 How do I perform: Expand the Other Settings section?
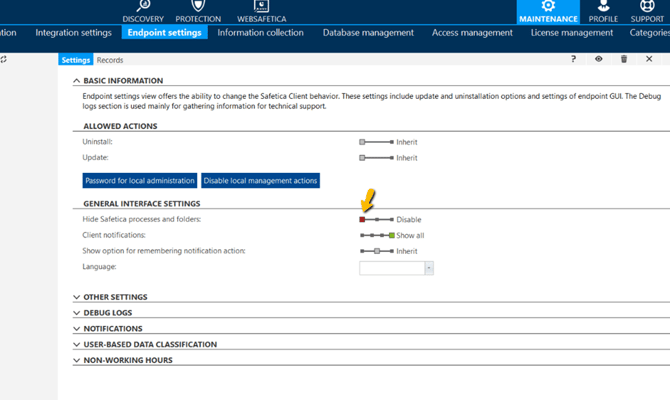click(x=115, y=297)
